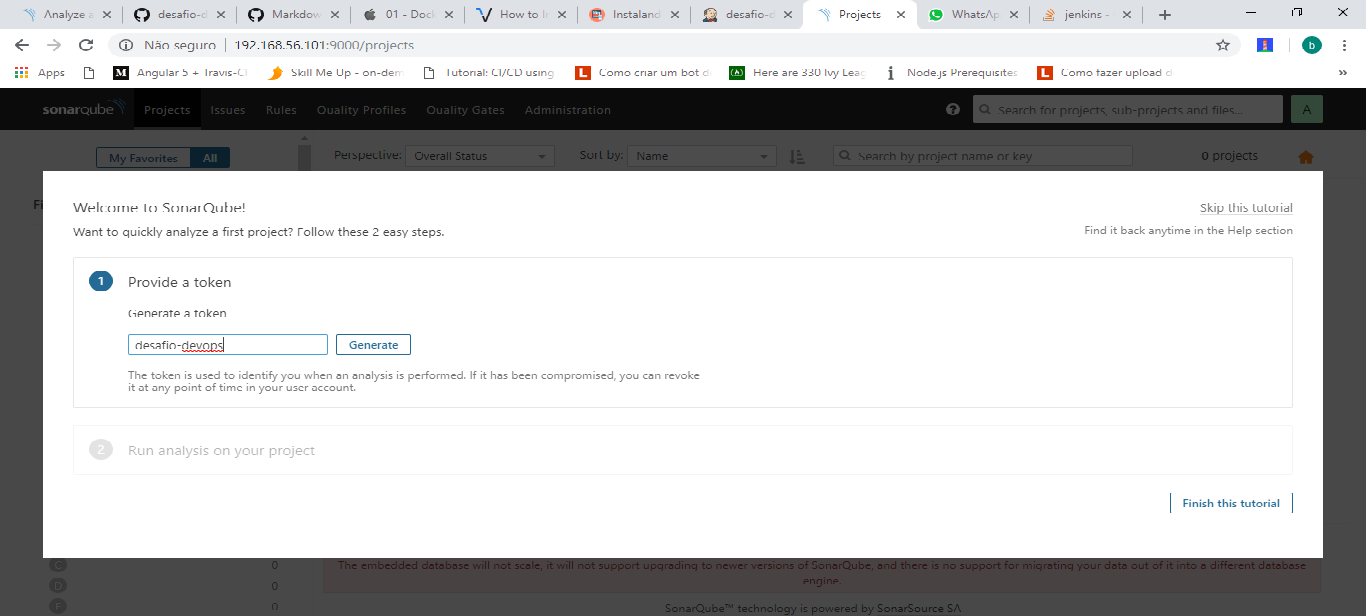Open SonarQube Projects menu item
The height and width of the screenshot is (616, 1366).
click(x=167, y=110)
